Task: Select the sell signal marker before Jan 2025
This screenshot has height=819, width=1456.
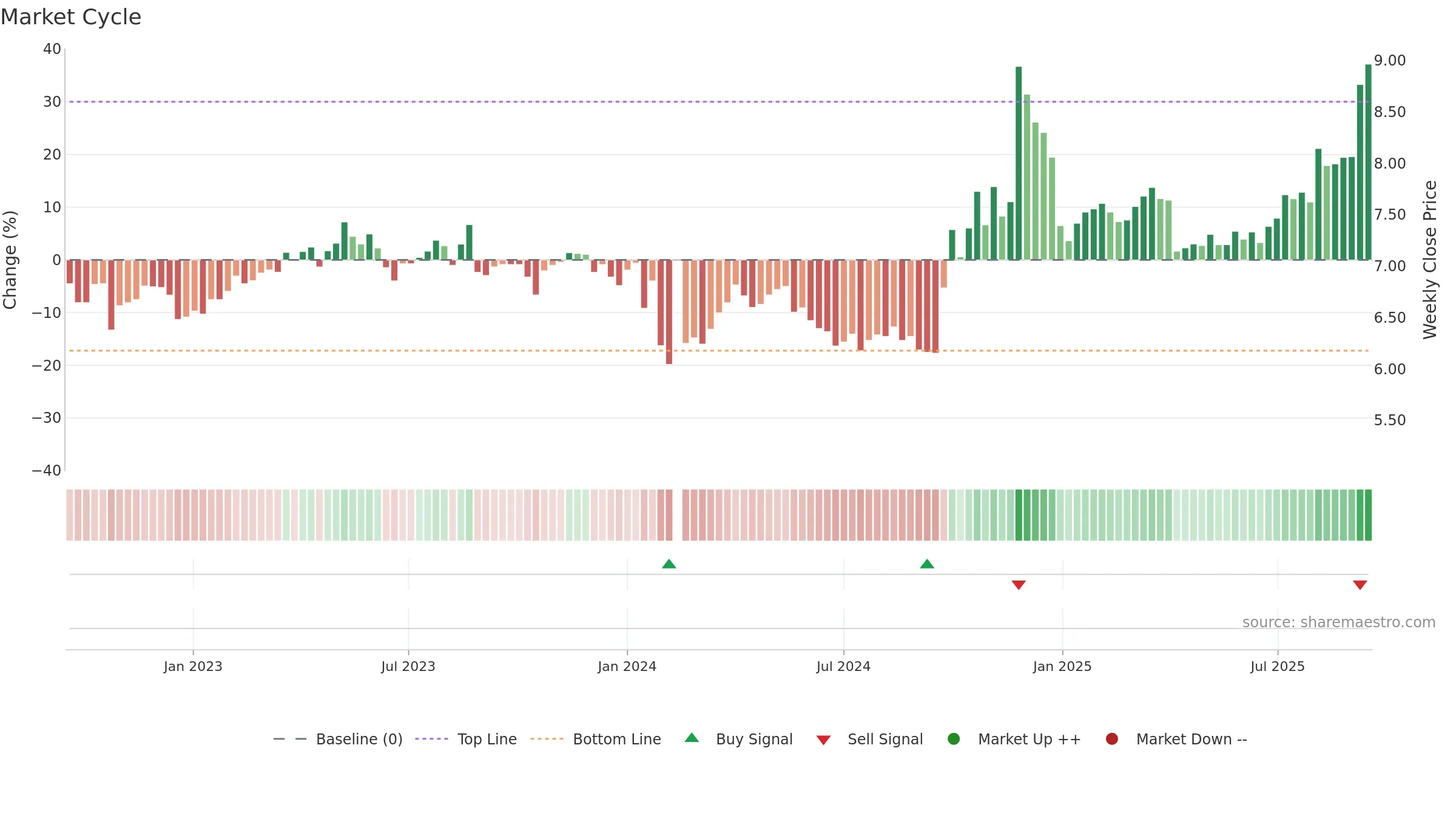Action: pyautogui.click(x=1019, y=585)
